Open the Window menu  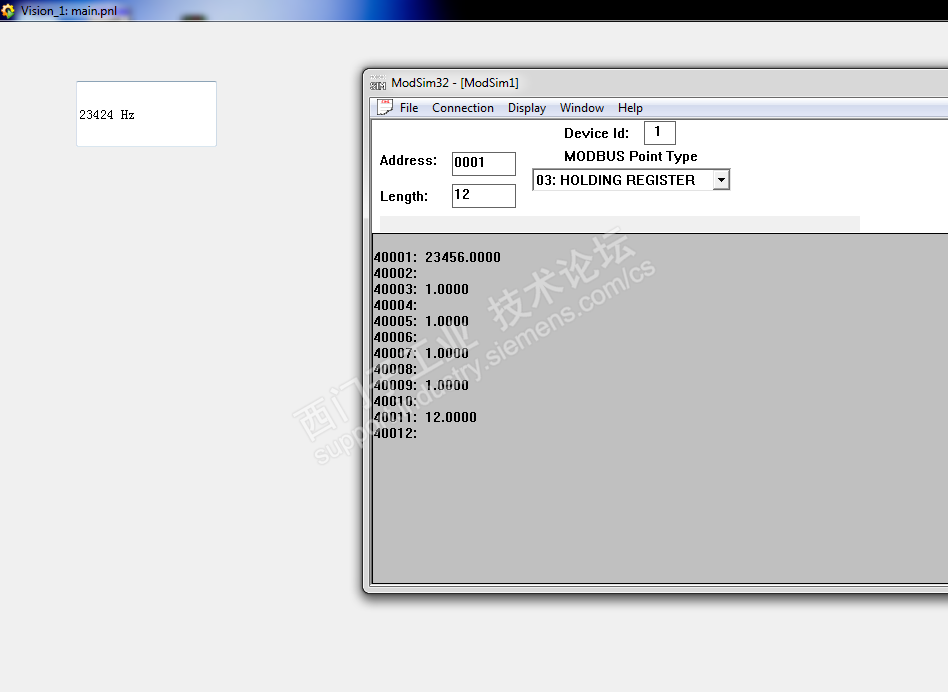click(x=582, y=108)
